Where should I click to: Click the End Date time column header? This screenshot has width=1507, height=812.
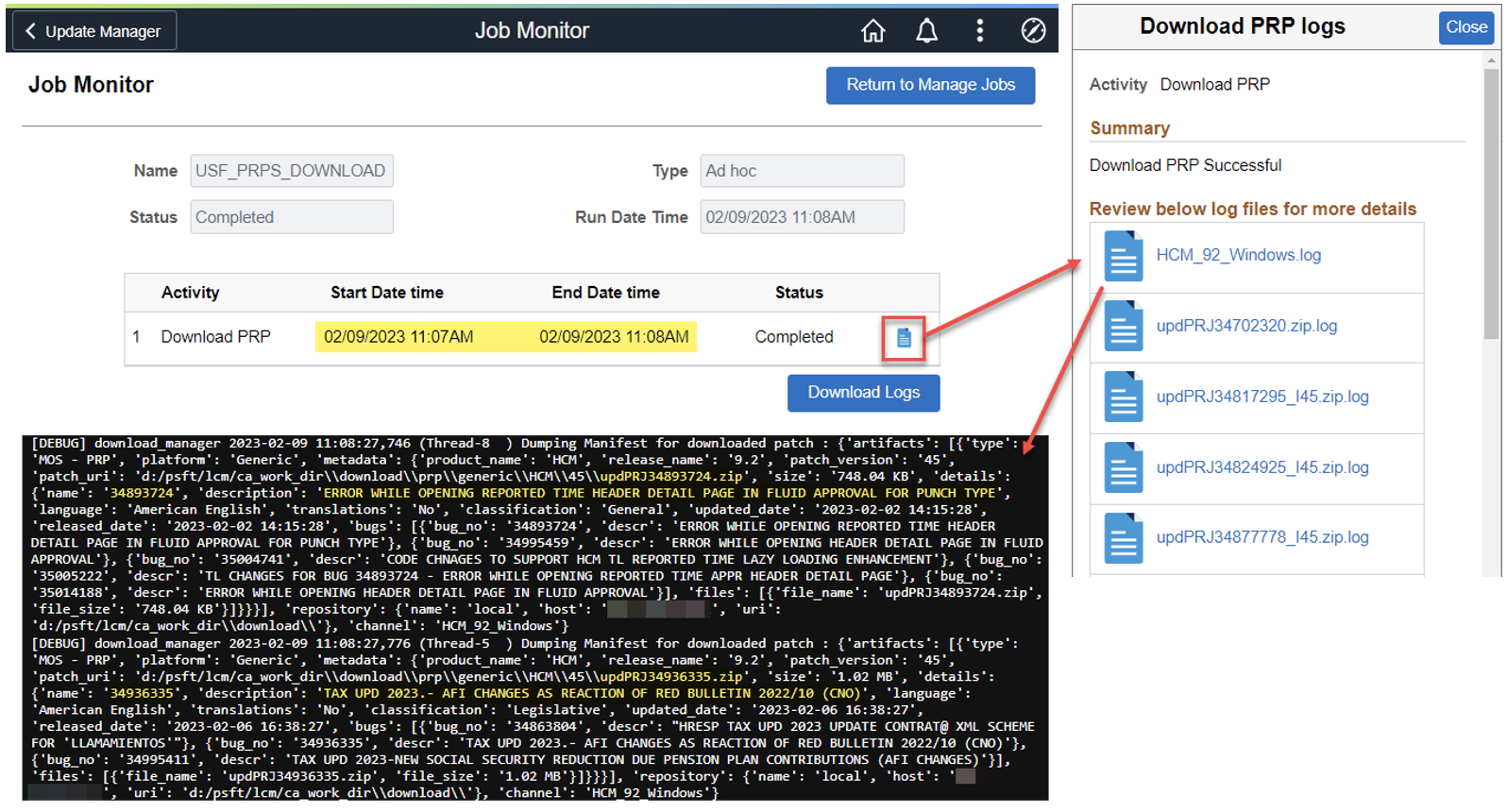(x=605, y=293)
